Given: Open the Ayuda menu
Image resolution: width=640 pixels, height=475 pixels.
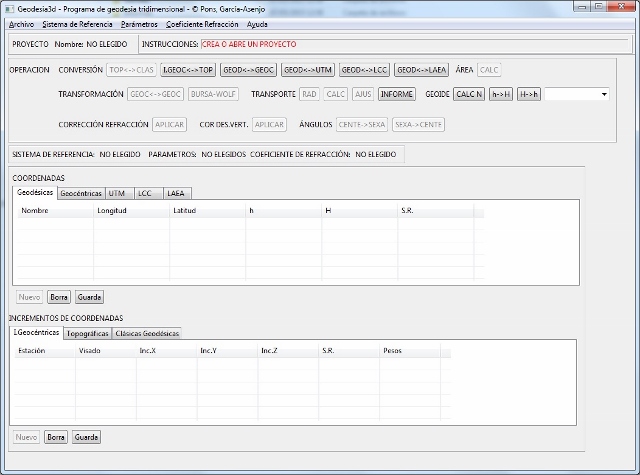Looking at the screenshot, I should 257,23.
